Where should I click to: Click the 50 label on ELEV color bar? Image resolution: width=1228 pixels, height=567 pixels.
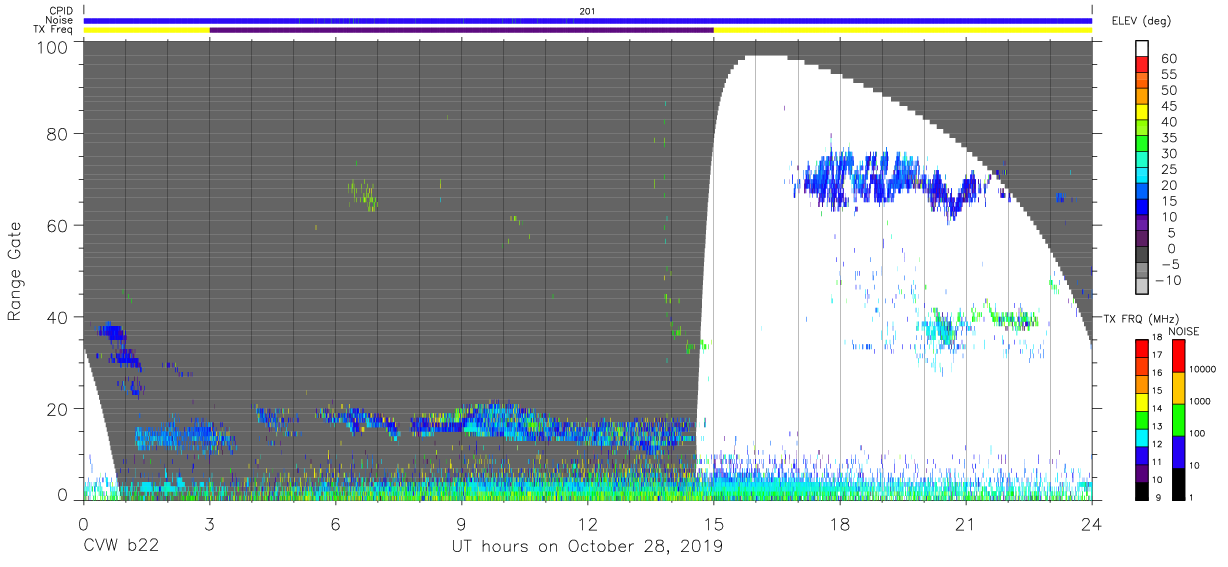point(1168,91)
